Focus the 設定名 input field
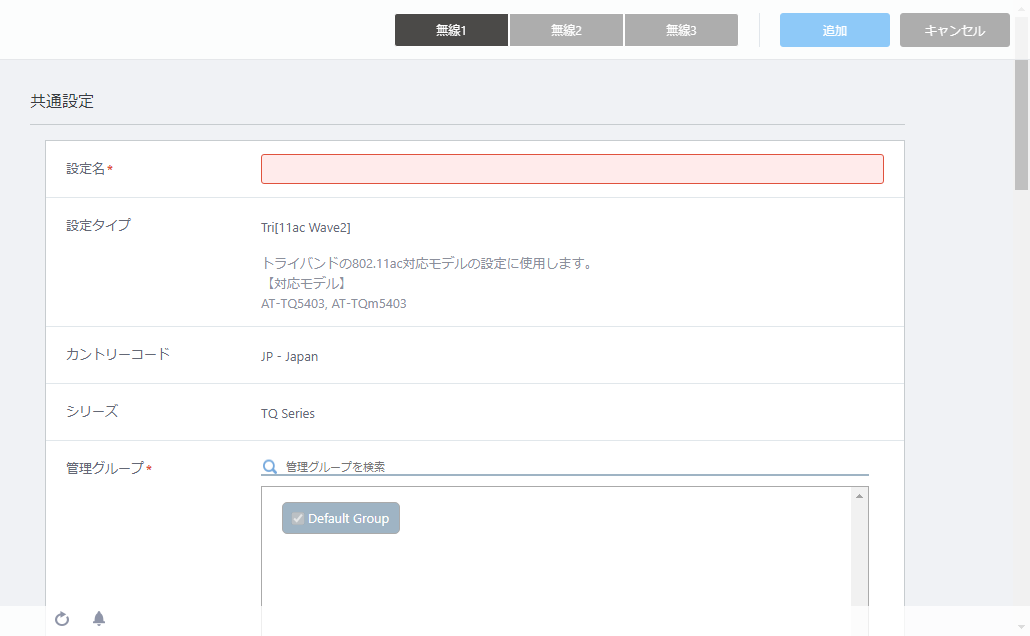The width and height of the screenshot is (1030, 636). [572, 169]
